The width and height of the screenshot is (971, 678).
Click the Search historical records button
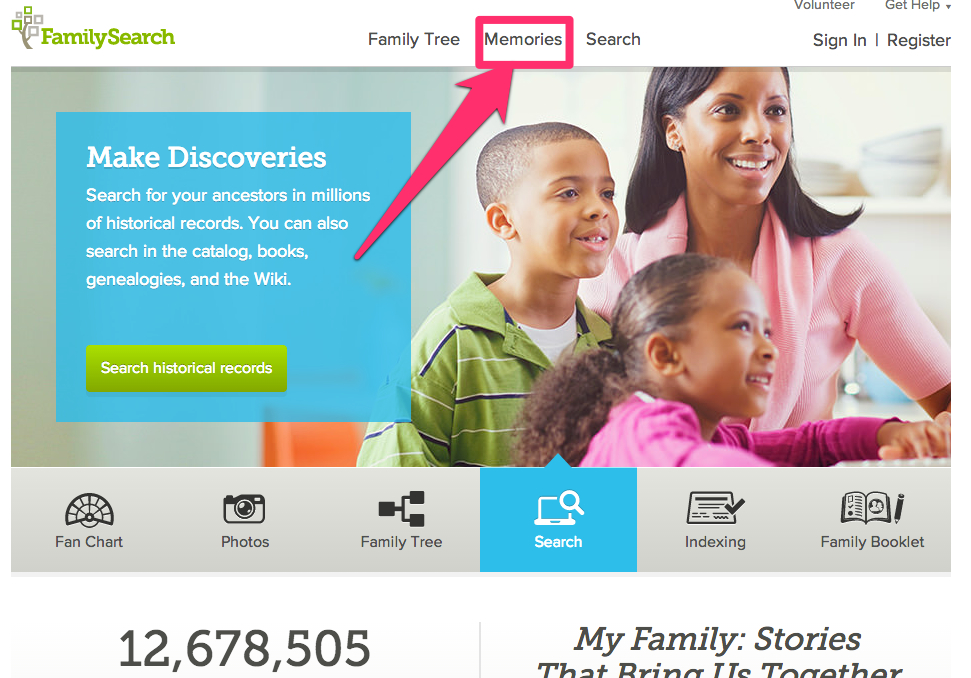(x=186, y=368)
